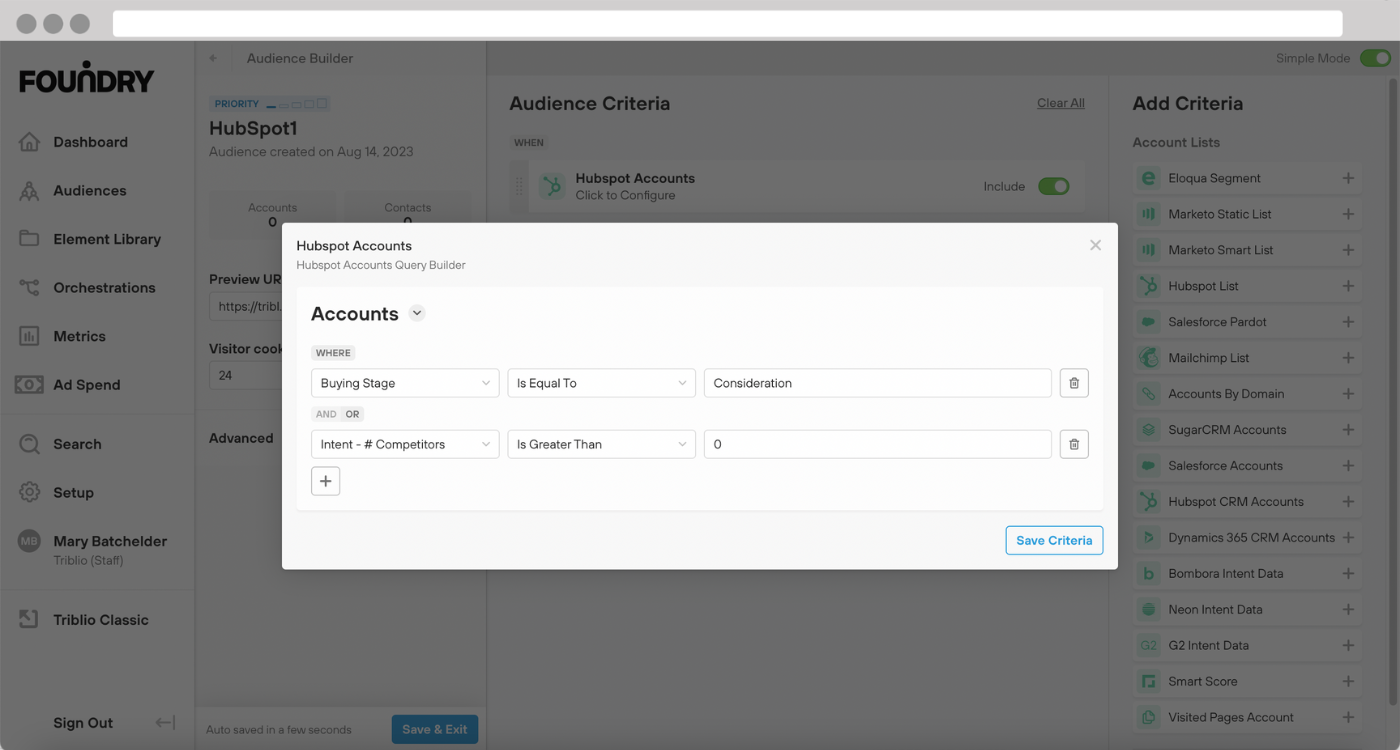Open Orchestrations in the sidebar
The height and width of the screenshot is (750, 1400).
click(x=104, y=288)
